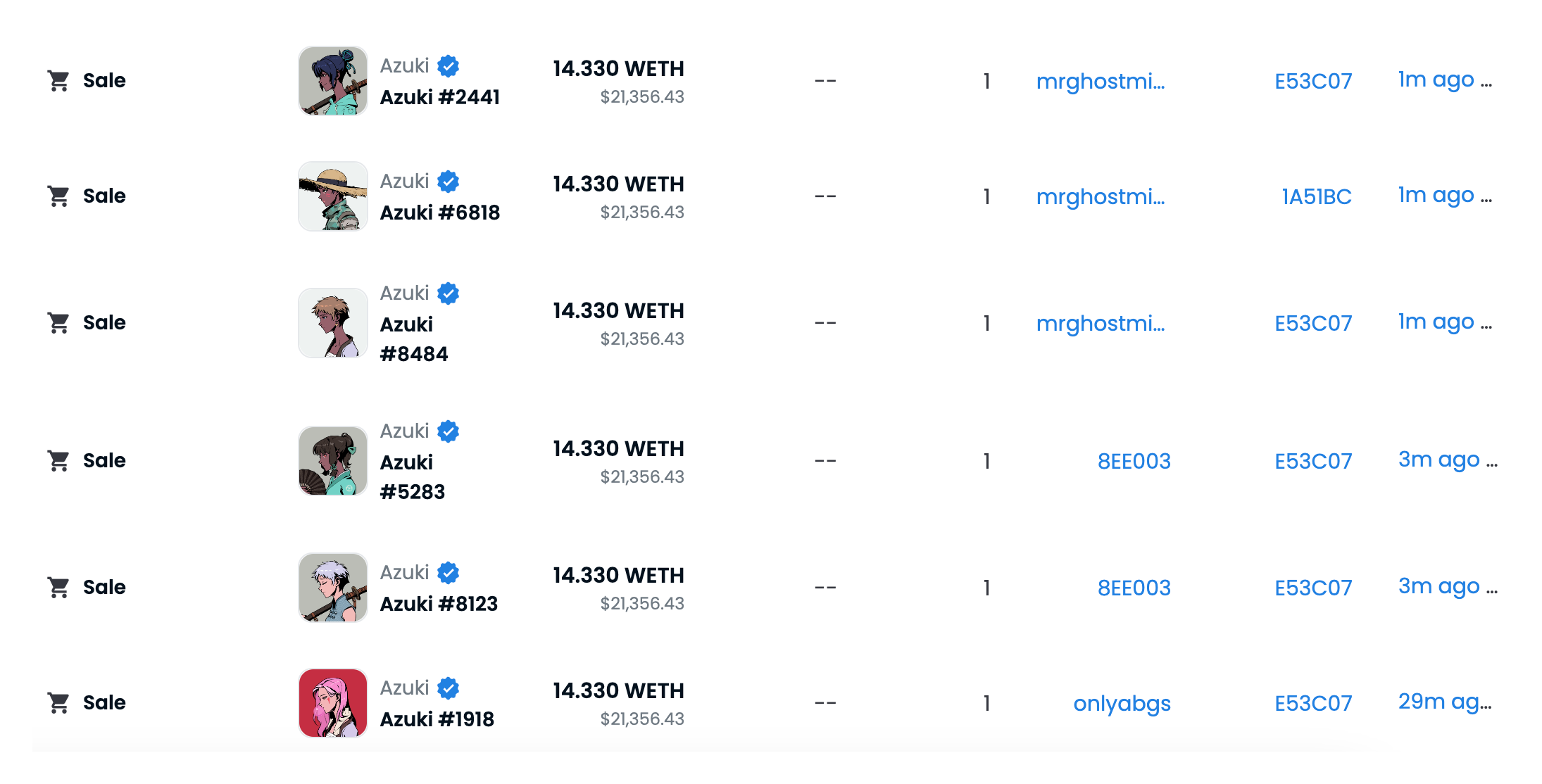Open the pink-haired Azuki #1918 thumbnail

point(333,703)
